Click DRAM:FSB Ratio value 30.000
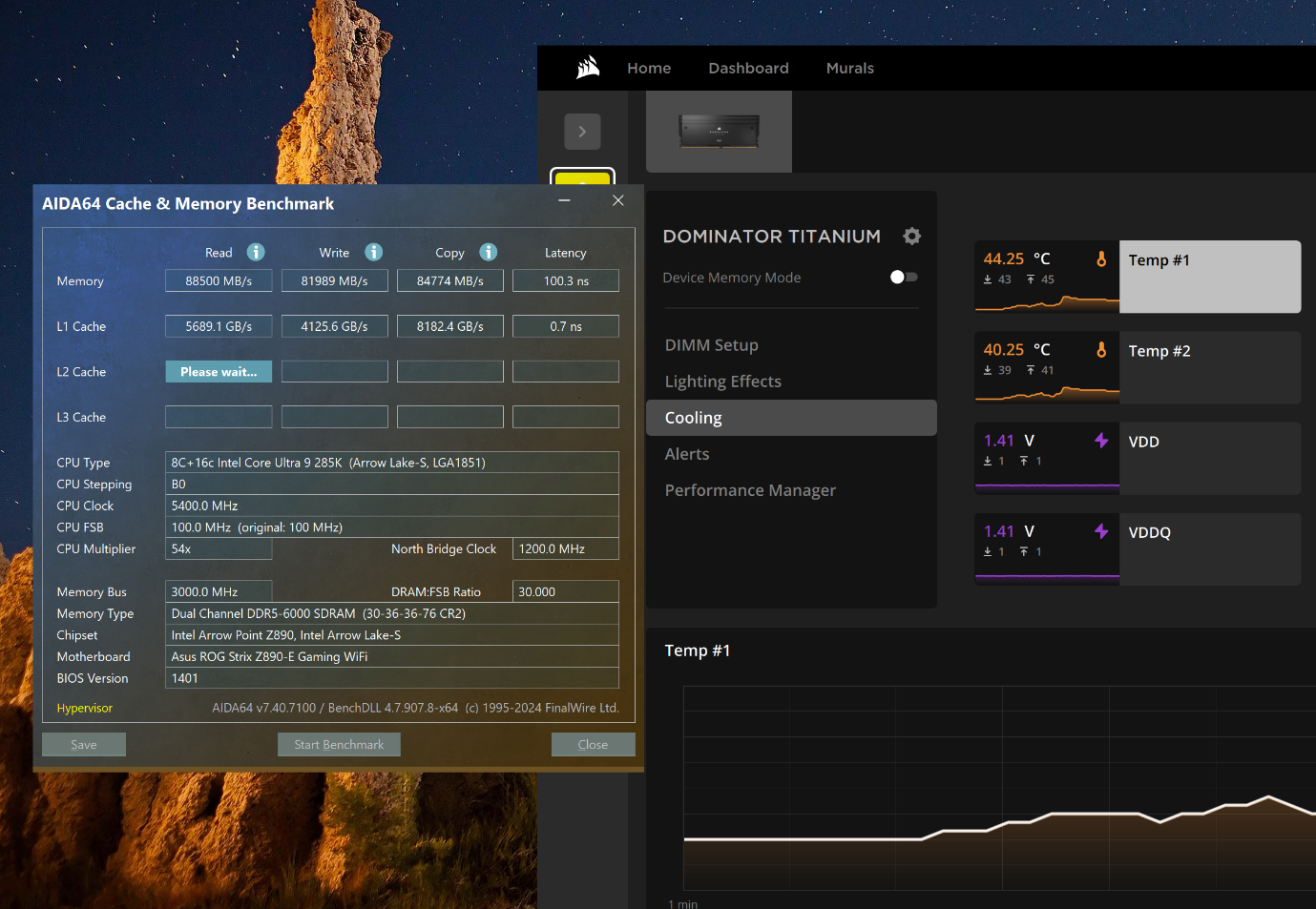 pos(566,591)
